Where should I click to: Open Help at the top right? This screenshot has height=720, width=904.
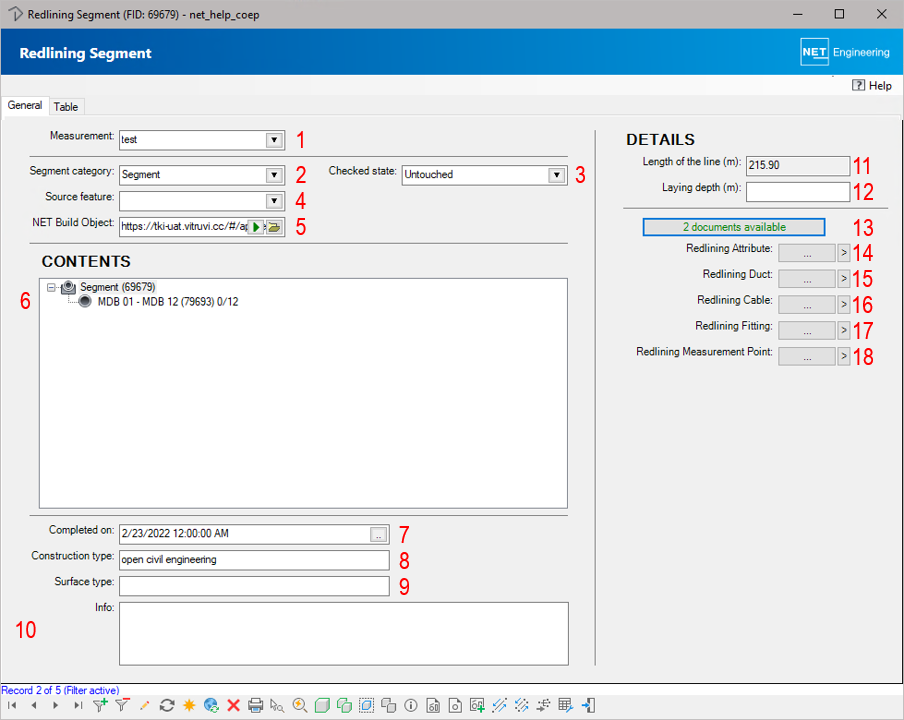[871, 85]
